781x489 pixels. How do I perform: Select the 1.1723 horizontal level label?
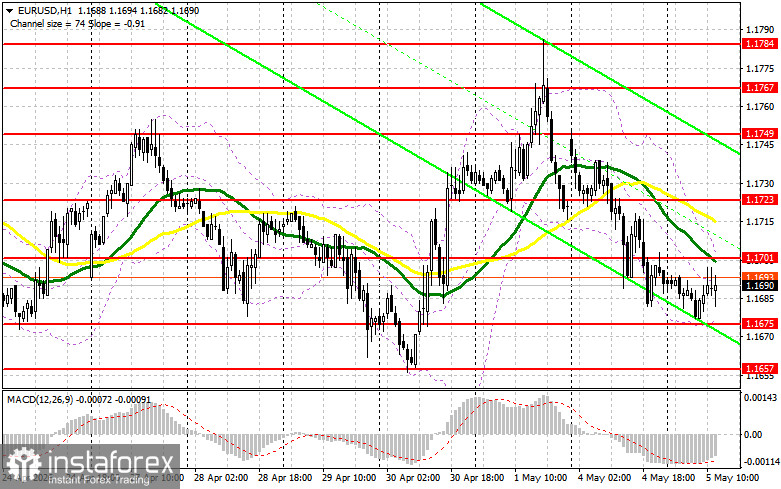(760, 200)
